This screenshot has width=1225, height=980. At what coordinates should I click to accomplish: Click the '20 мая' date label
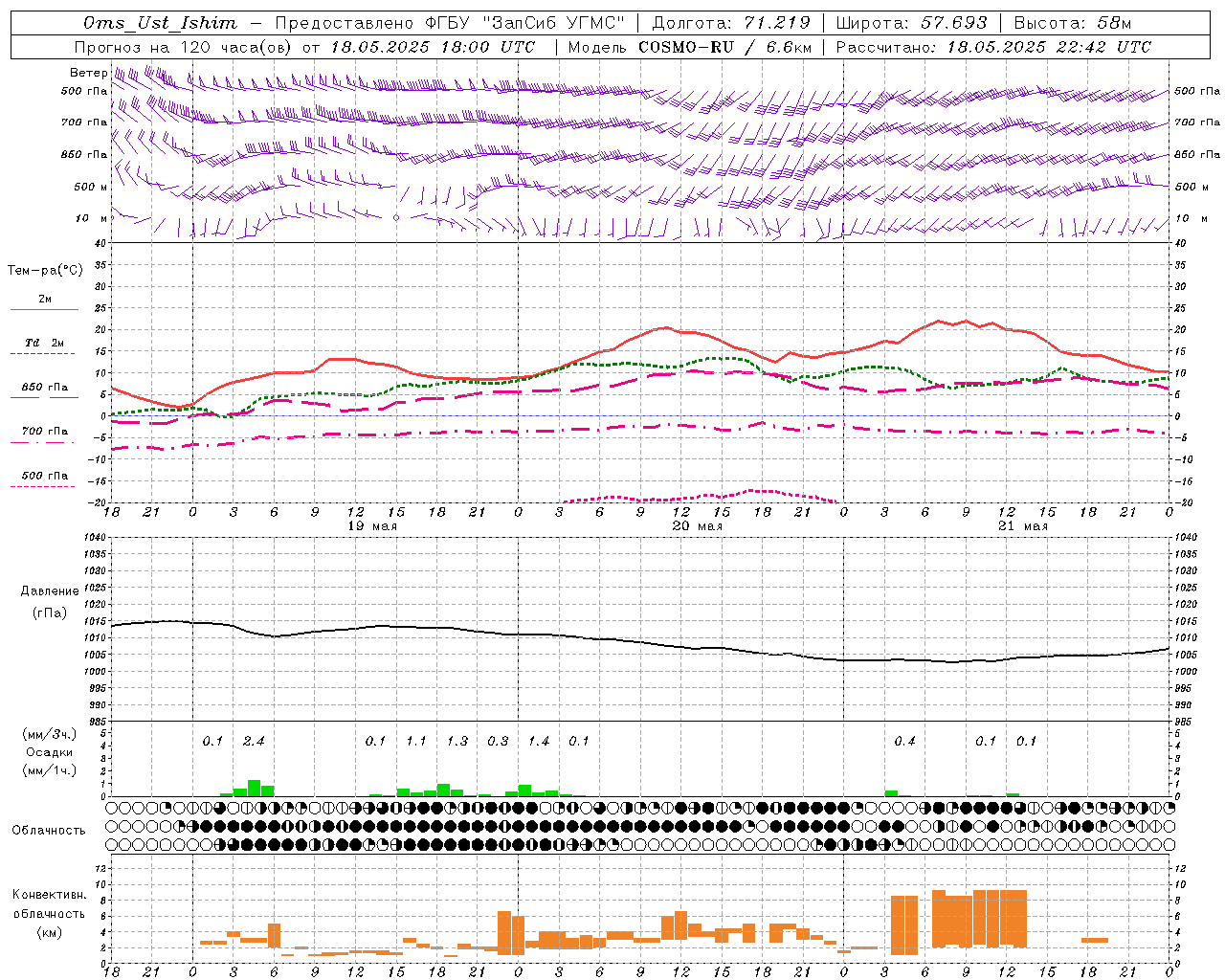click(697, 526)
